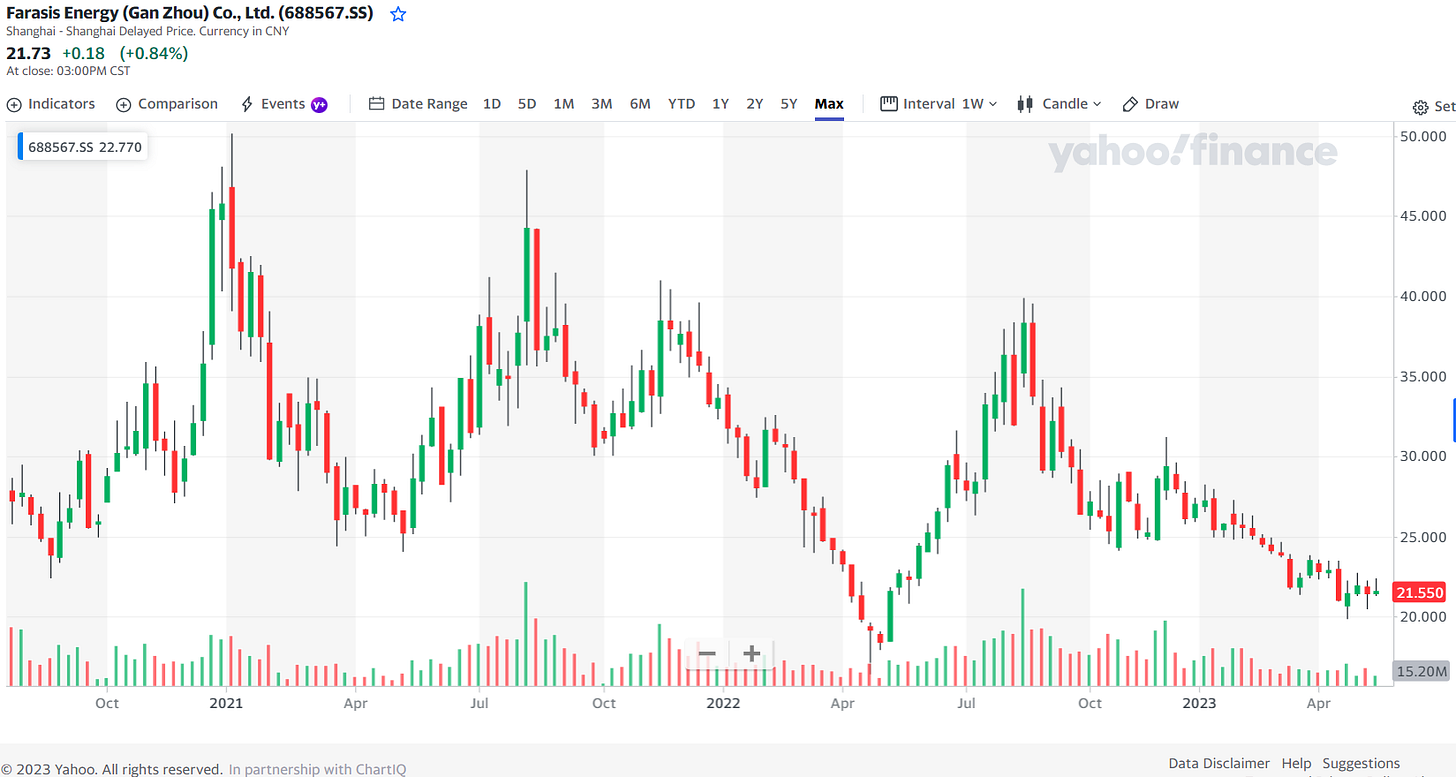Open chart Settings gear
This screenshot has height=777, width=1456.
1420,107
